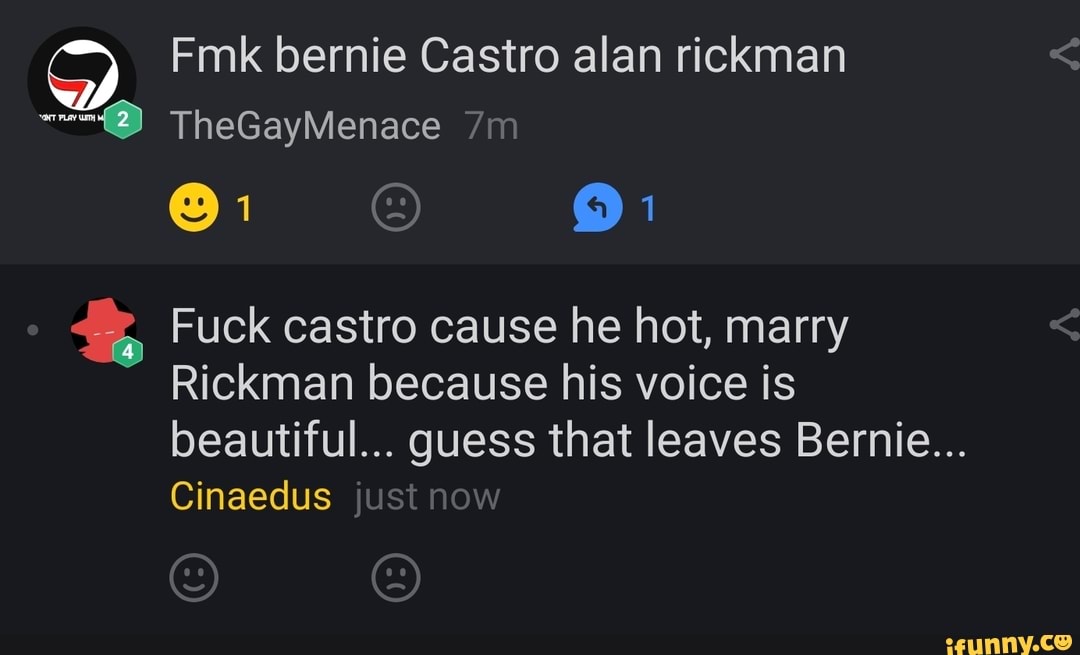The image size is (1080, 655).
Task: Click the frown reaction on TheGayMenace's comment
Action: point(395,207)
